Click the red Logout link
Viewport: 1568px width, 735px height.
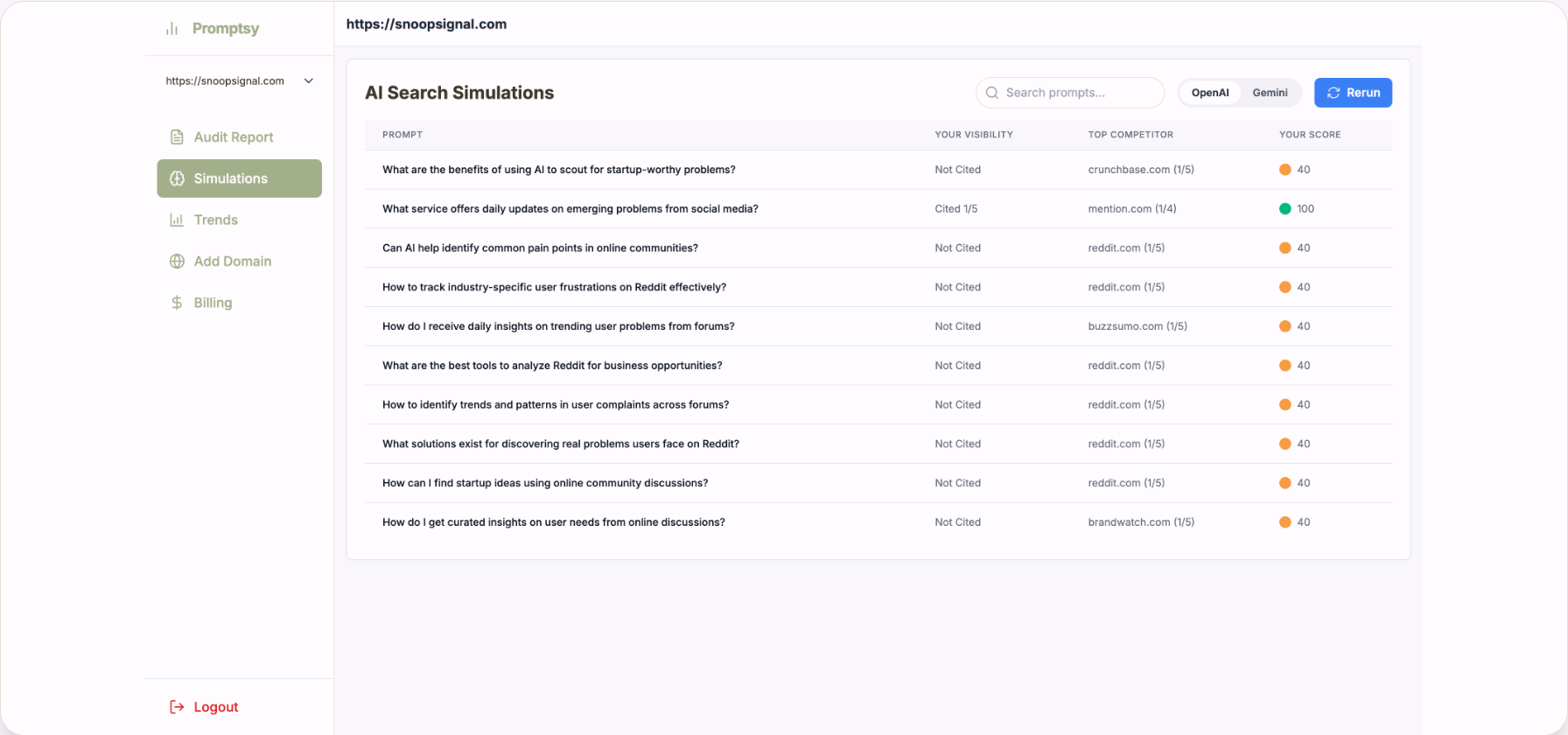[x=215, y=707]
